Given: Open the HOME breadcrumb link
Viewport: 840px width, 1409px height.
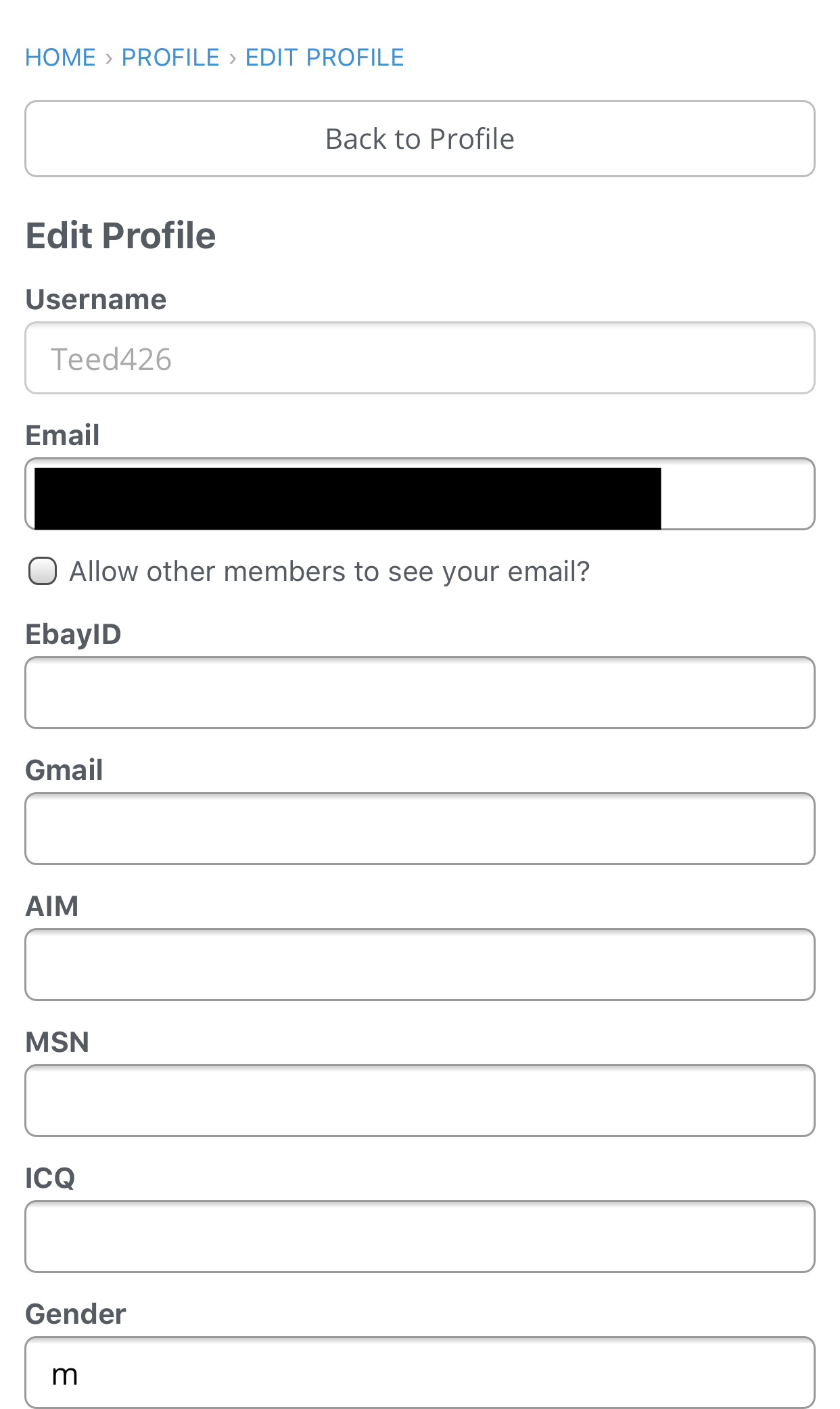Looking at the screenshot, I should click(60, 57).
